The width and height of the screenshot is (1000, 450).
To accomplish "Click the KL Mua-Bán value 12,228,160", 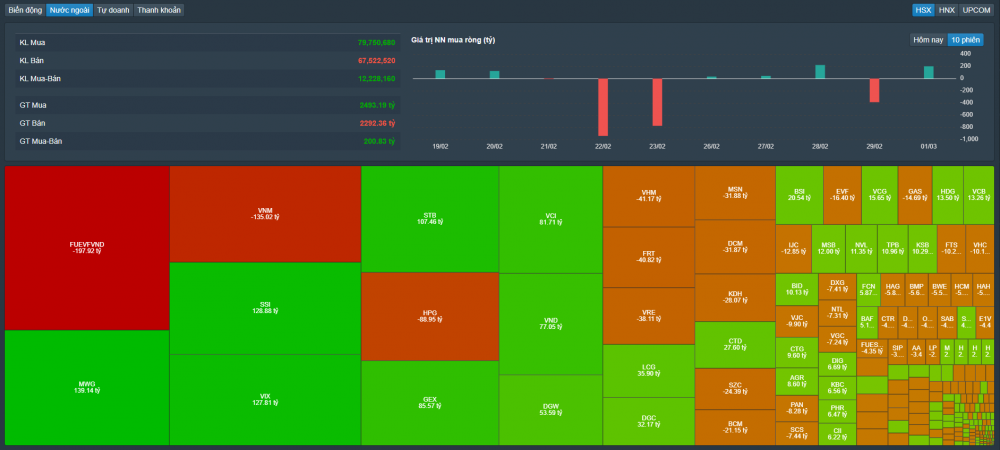I will pos(376,78).
